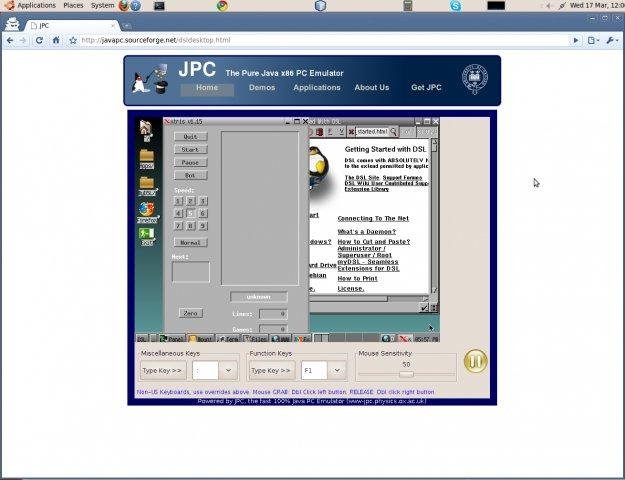Open the Applications section of JPC site
Viewport: 625px width, 480px height.
pyautogui.click(x=317, y=88)
